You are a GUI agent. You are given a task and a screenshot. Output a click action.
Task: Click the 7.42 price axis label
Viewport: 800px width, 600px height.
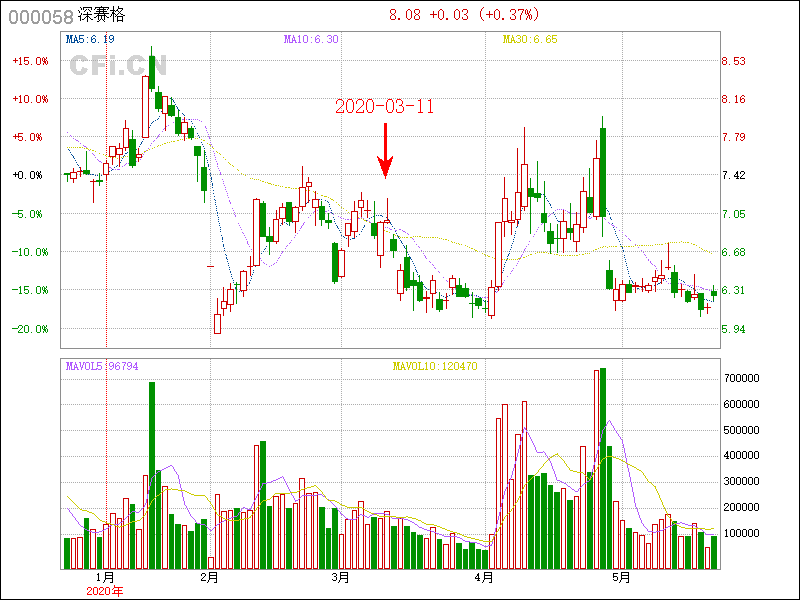[x=733, y=175]
